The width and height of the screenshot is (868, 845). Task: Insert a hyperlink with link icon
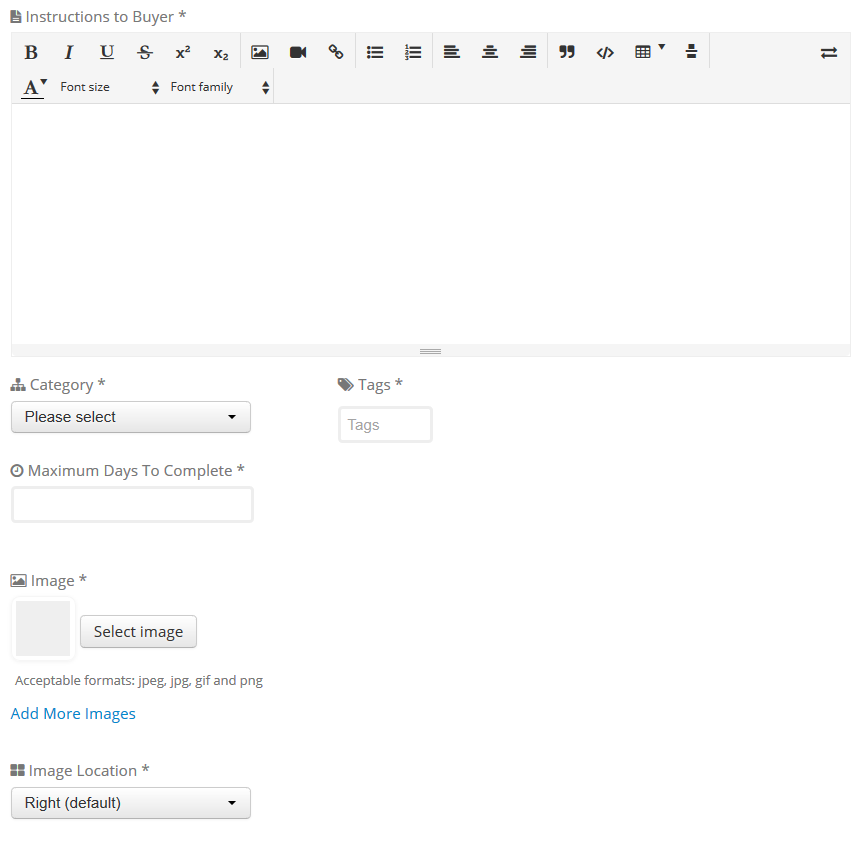click(x=336, y=53)
